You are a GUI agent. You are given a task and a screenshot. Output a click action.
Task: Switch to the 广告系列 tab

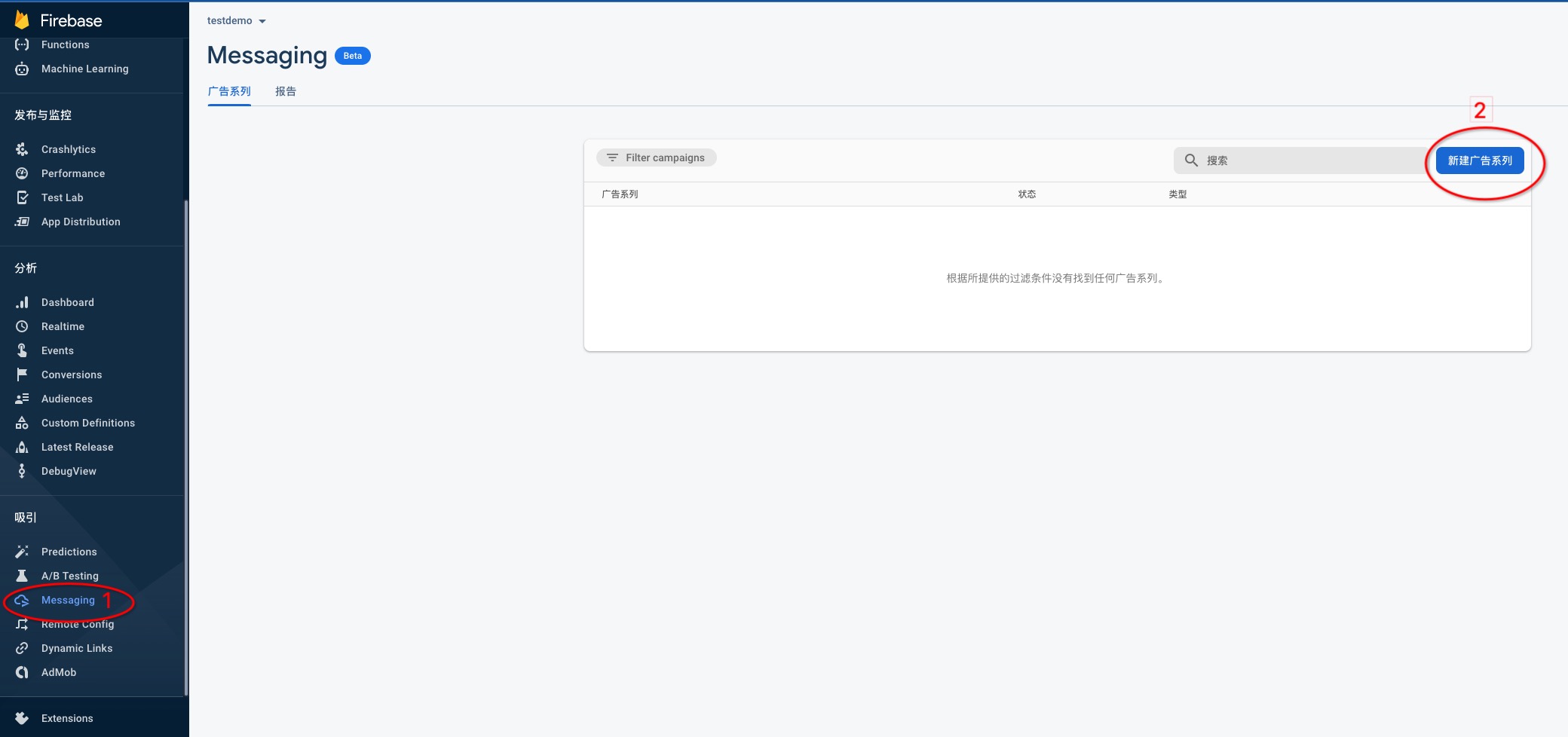[x=229, y=91]
